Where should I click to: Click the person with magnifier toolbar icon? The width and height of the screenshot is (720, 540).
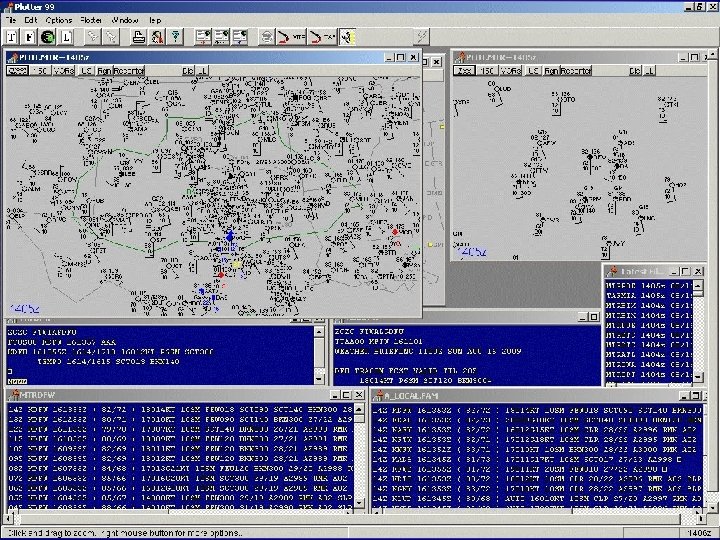click(157, 37)
